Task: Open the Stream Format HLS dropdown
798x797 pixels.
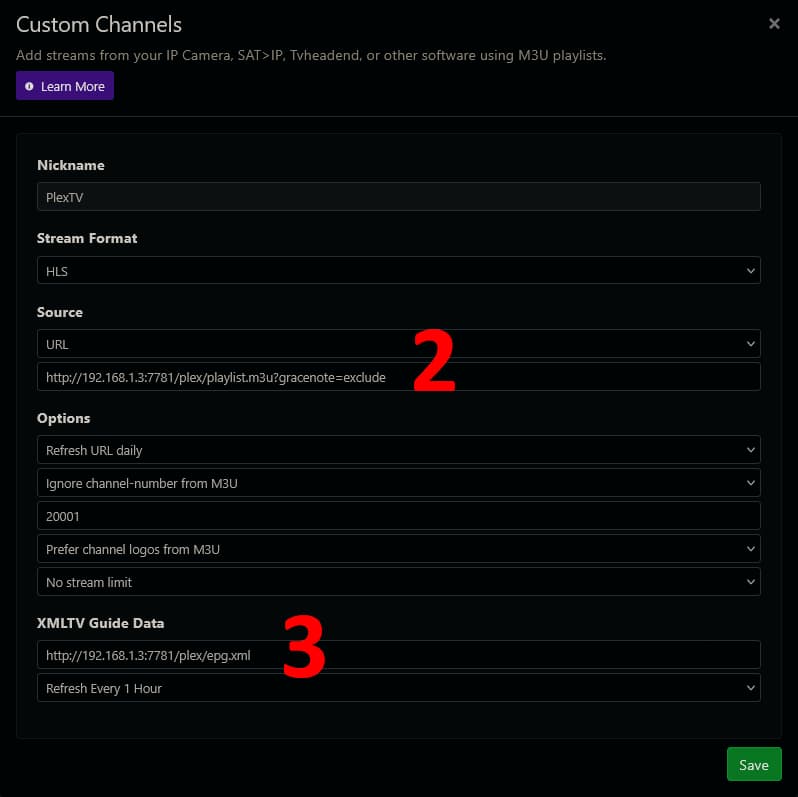Action: click(398, 270)
